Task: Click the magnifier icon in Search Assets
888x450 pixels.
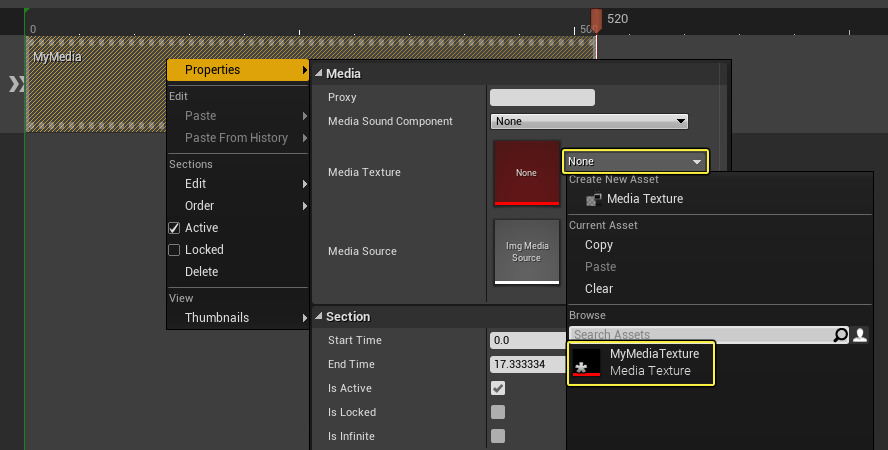Action: 841,335
